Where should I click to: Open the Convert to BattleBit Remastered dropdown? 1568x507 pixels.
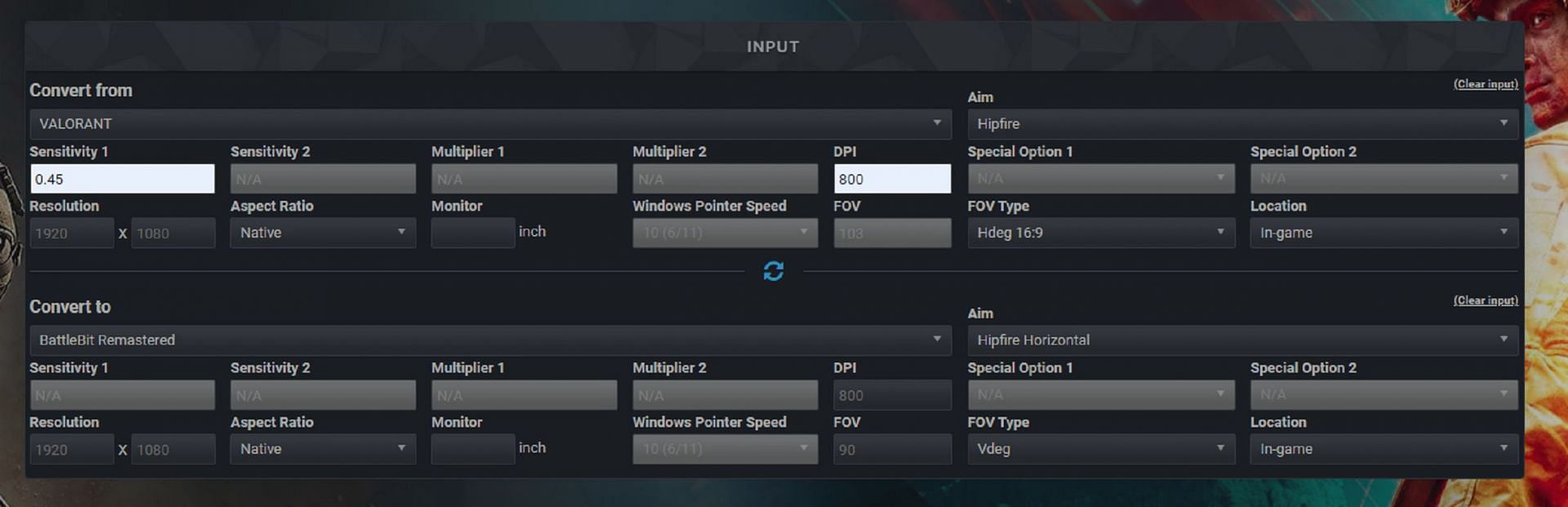tap(490, 340)
